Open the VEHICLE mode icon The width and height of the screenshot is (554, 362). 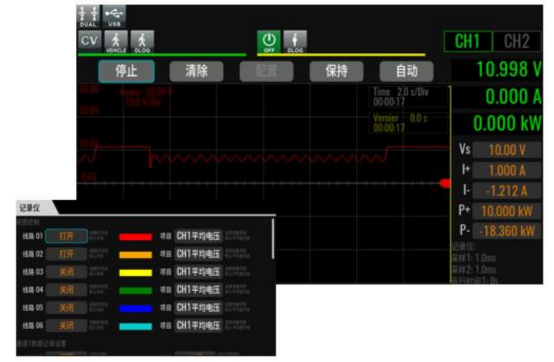click(x=116, y=41)
